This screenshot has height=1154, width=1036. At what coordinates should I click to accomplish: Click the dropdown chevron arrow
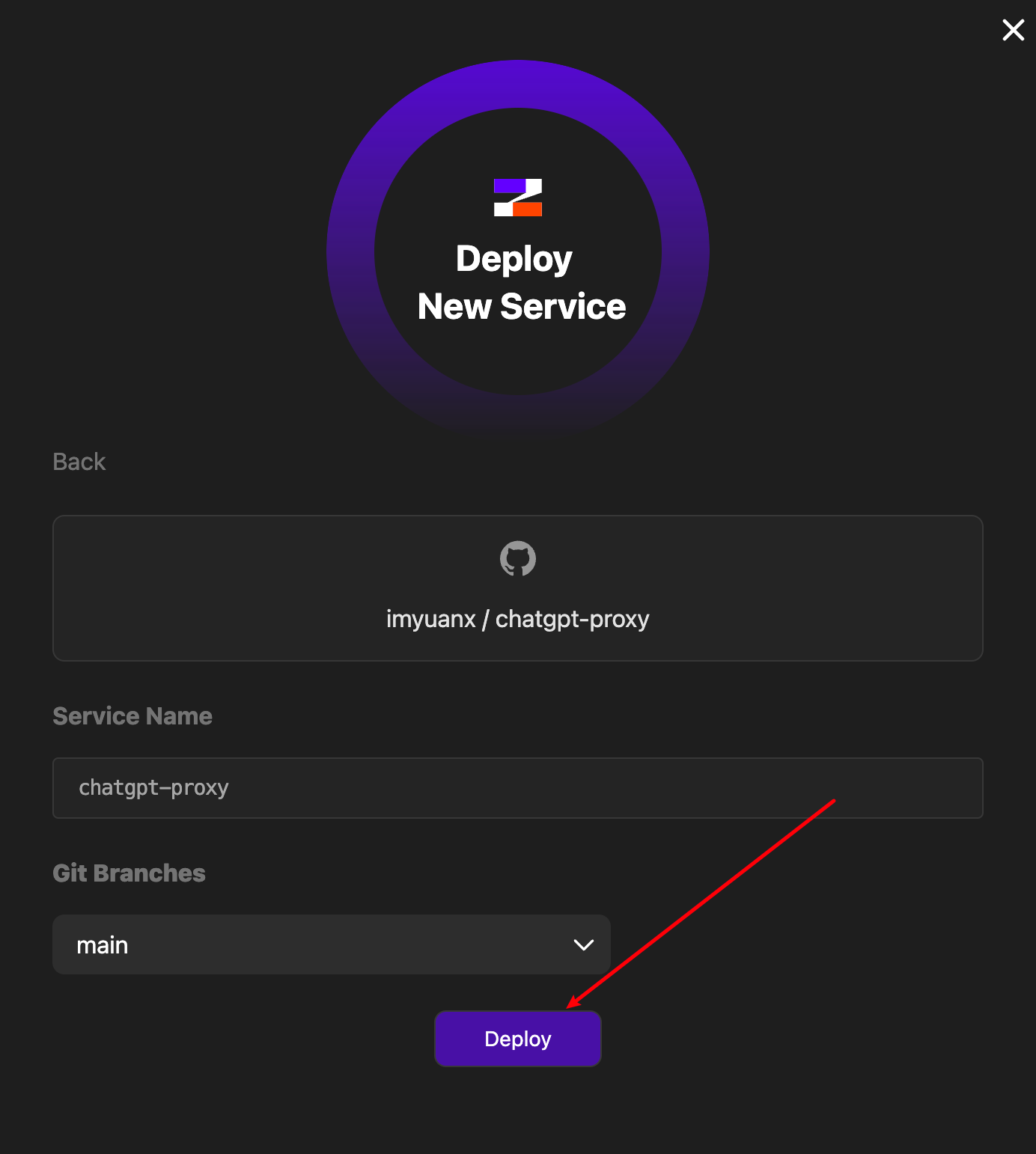[x=584, y=945]
